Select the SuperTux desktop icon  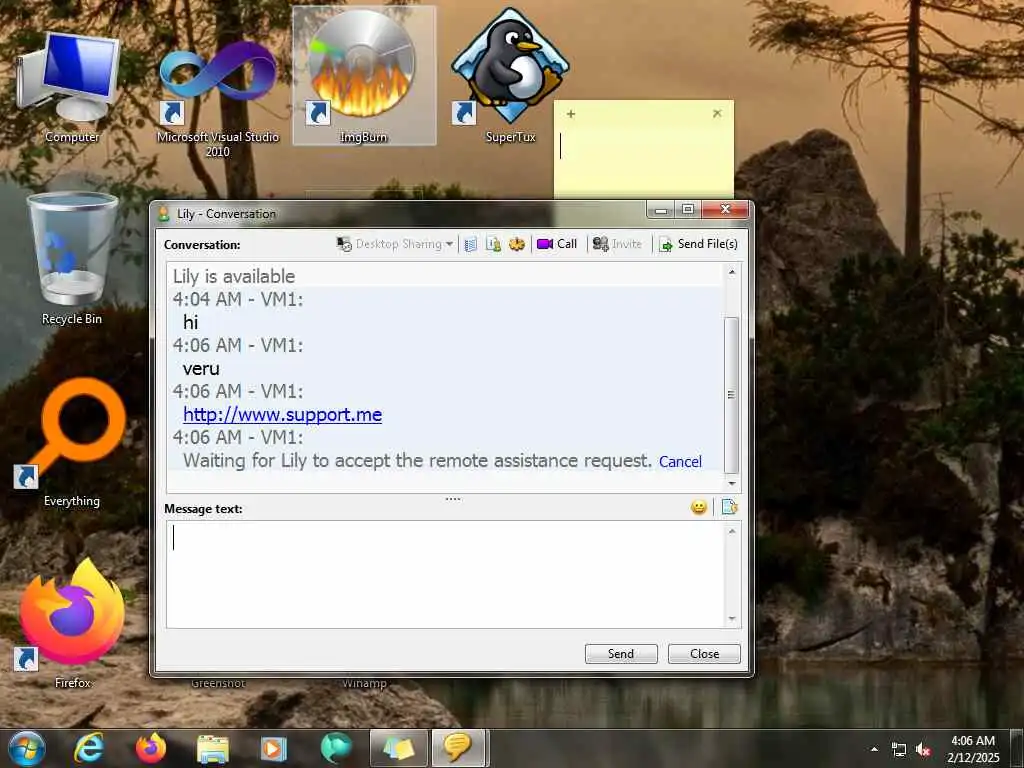point(510,76)
